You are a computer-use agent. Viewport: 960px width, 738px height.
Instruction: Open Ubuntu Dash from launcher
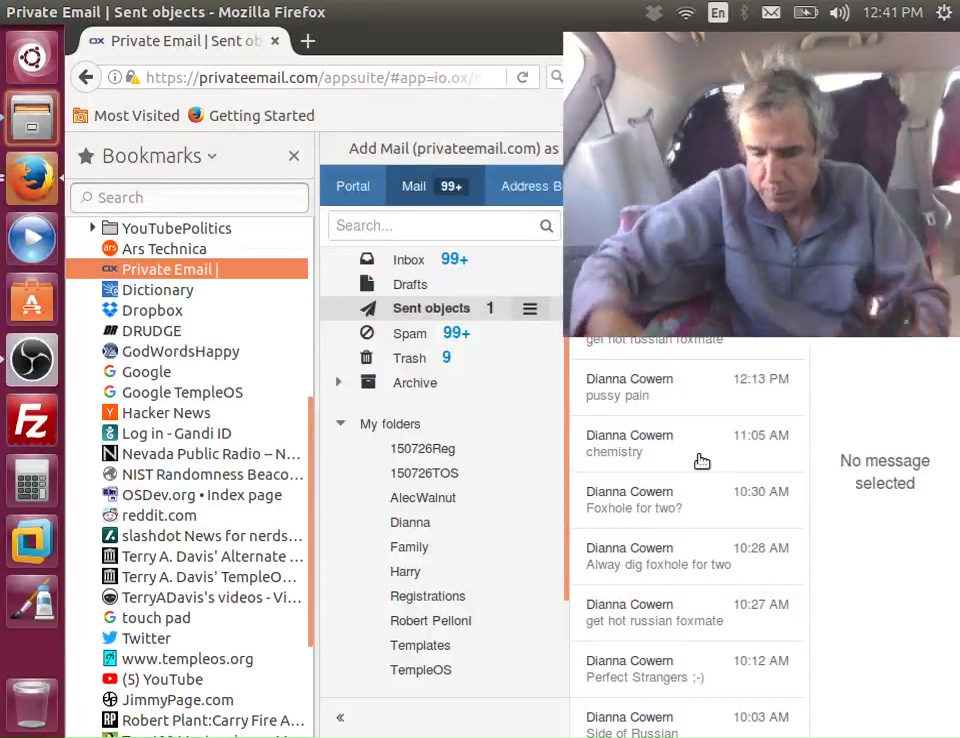point(32,58)
